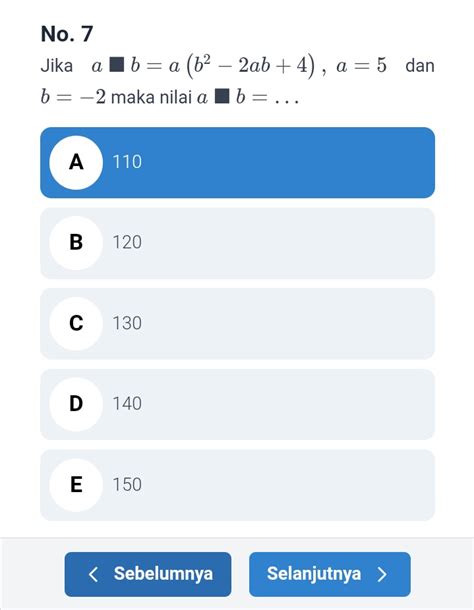Select answer option A circle
The image size is (474, 610).
coord(76,163)
